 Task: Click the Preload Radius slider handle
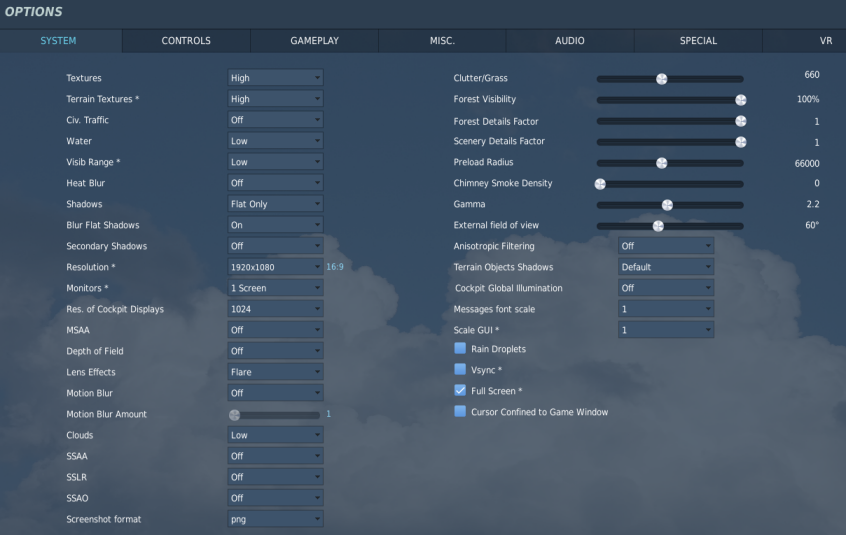click(x=661, y=163)
